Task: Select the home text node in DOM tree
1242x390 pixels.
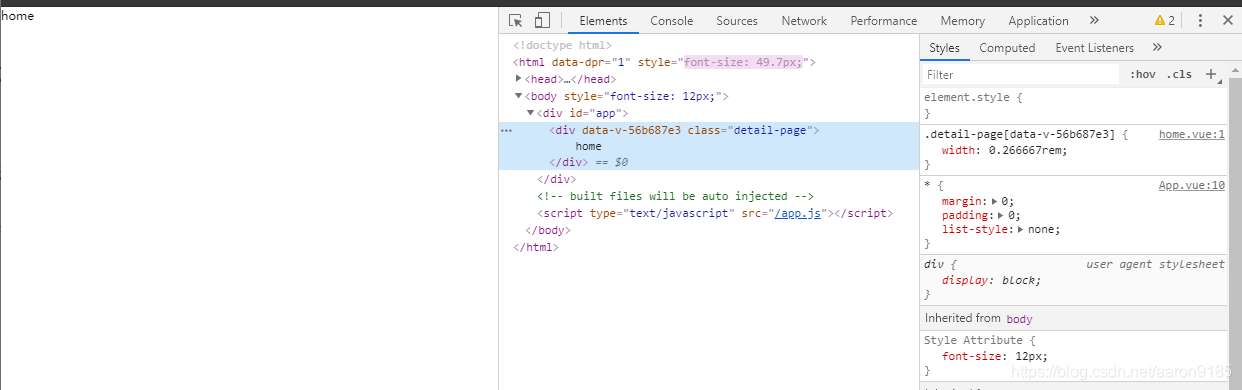Action: pyautogui.click(x=588, y=146)
